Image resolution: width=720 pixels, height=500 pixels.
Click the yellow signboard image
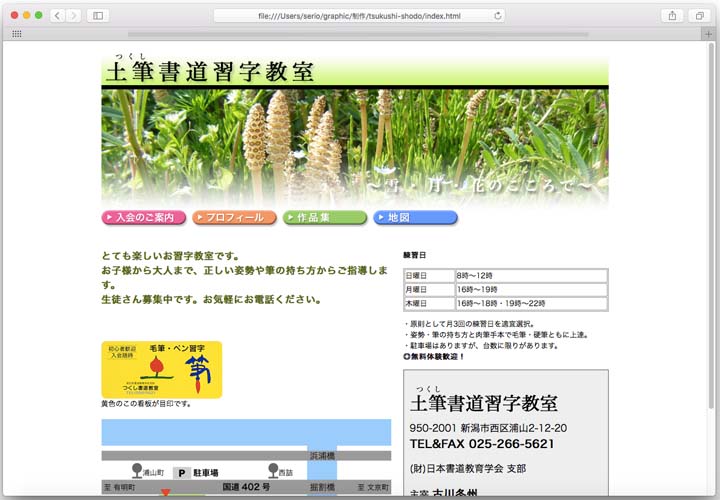click(161, 369)
